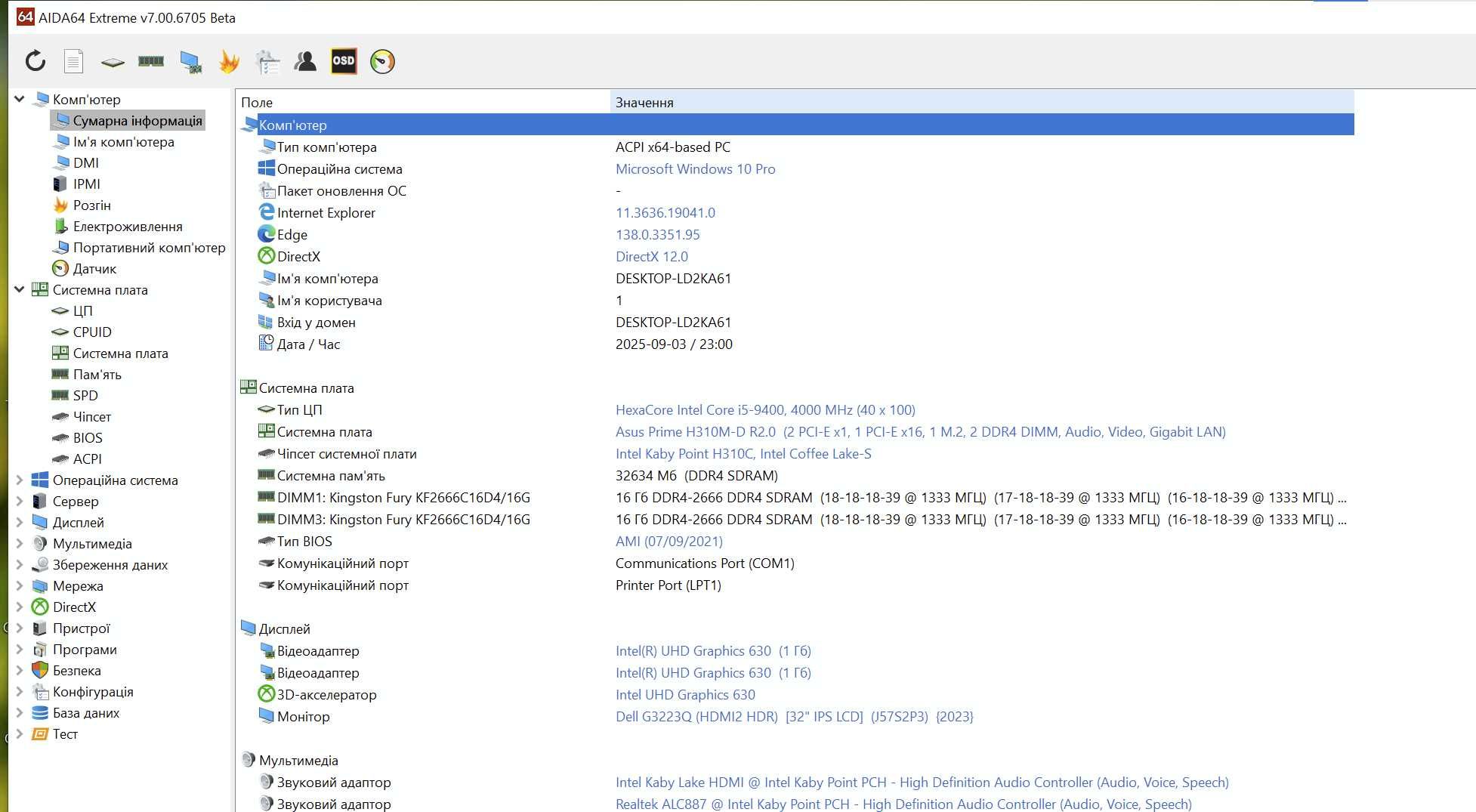This screenshot has width=1476, height=812.
Task: Expand the Дисплей tree node
Action: (20, 522)
